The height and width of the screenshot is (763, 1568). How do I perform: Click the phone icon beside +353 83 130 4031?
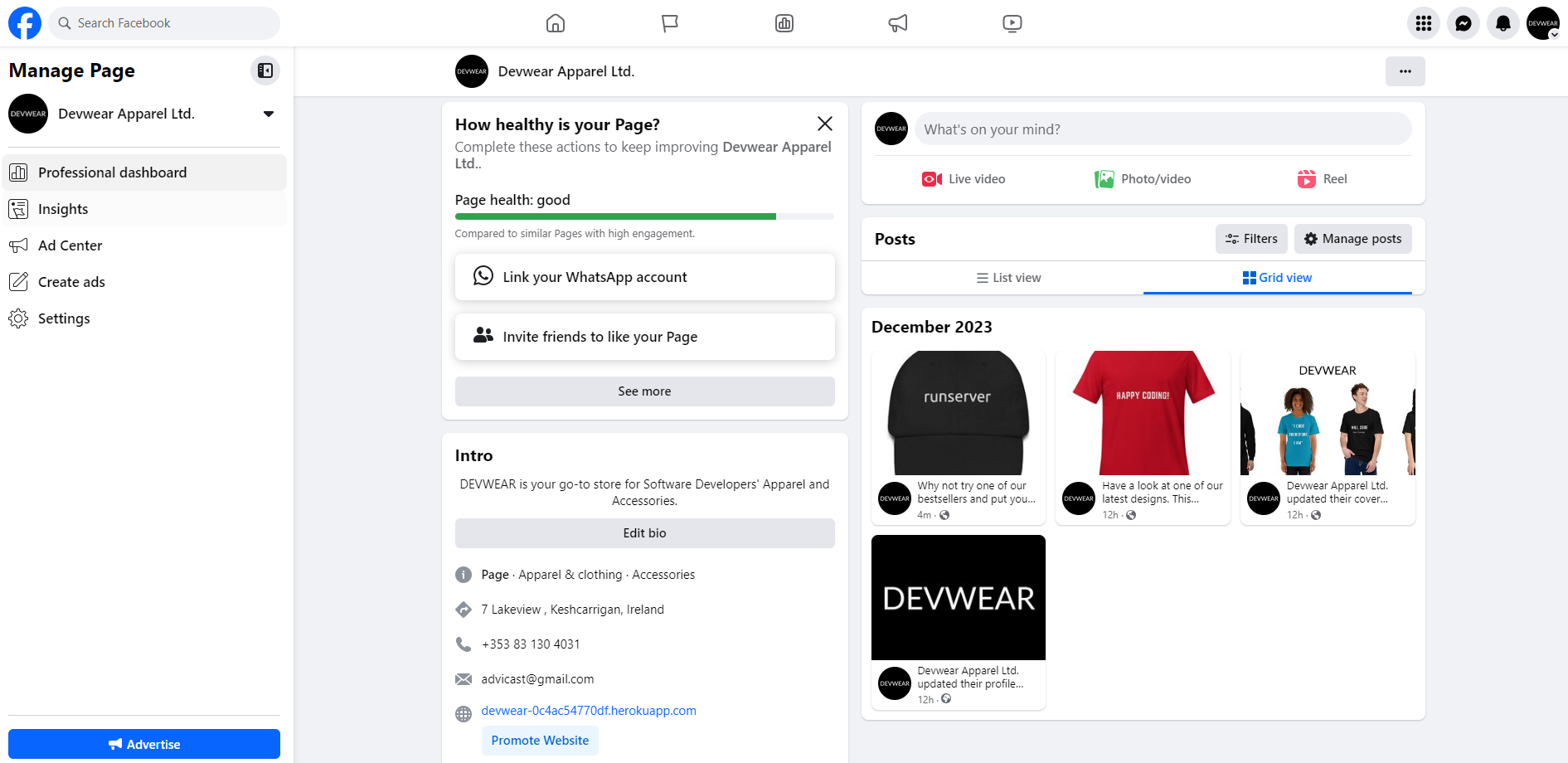click(x=464, y=644)
